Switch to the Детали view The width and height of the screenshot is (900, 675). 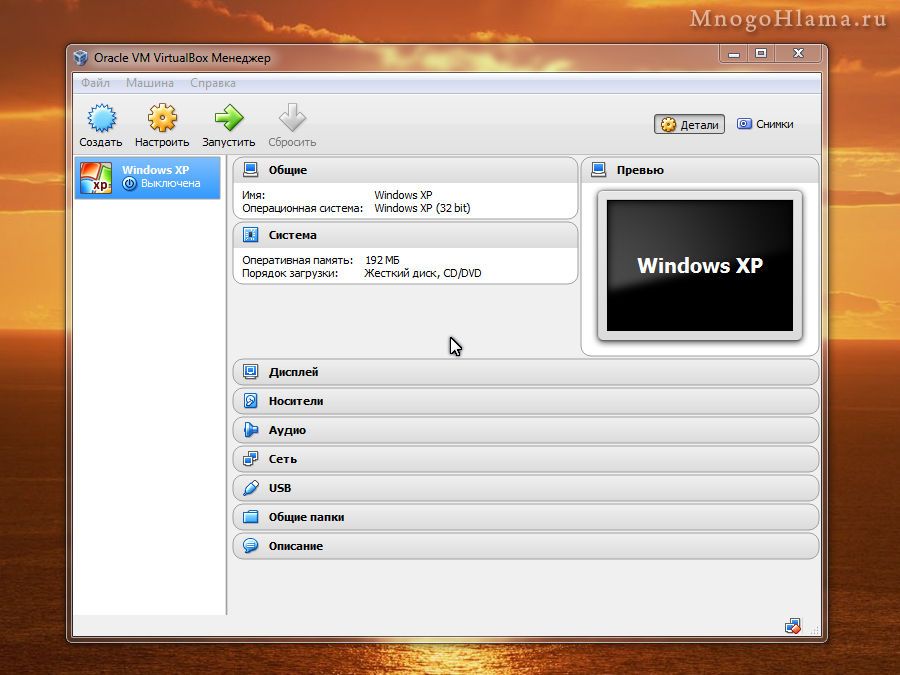pos(689,125)
